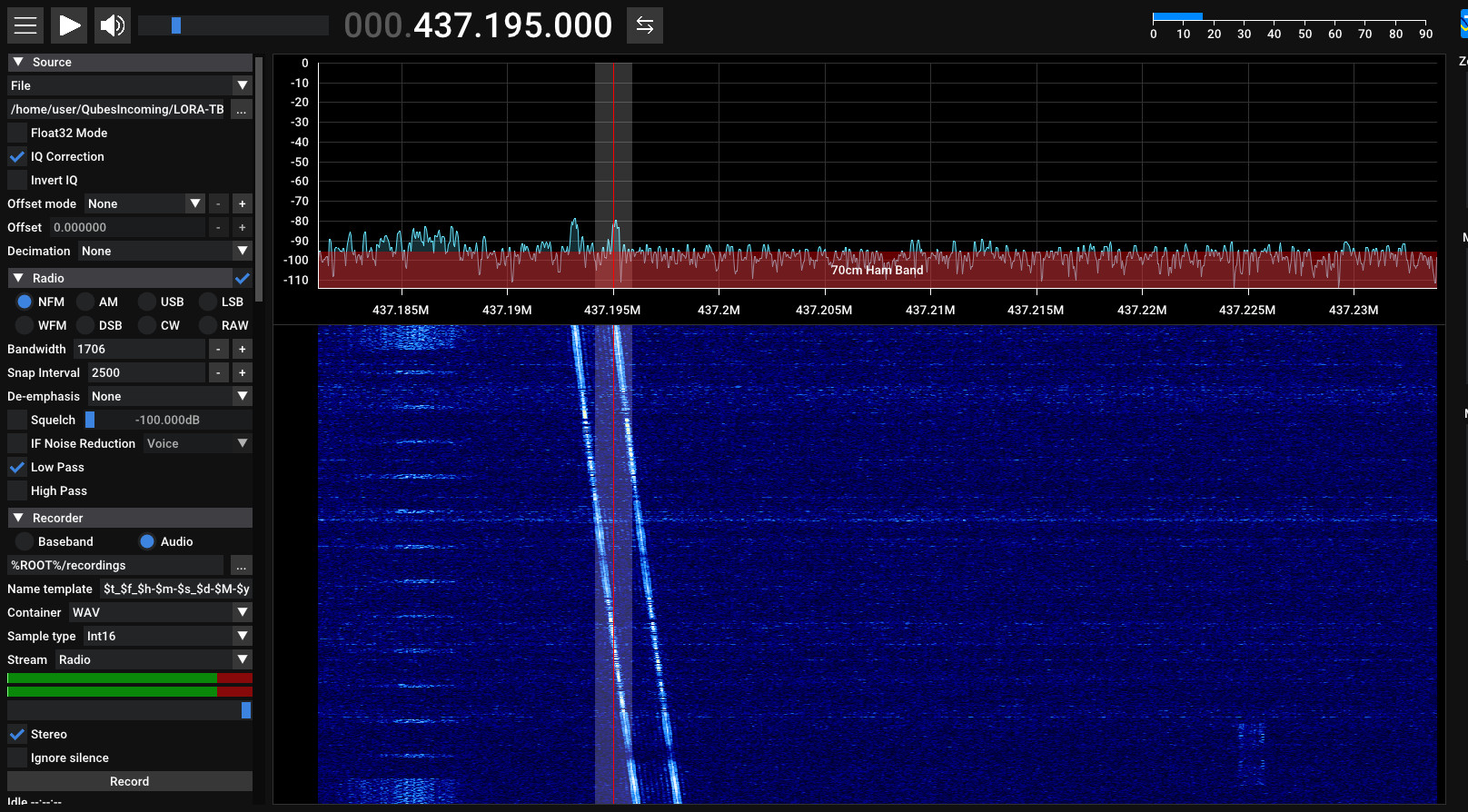Open the Container WAV dropdown
The width and height of the screenshot is (1468, 812).
pyautogui.click(x=160, y=613)
